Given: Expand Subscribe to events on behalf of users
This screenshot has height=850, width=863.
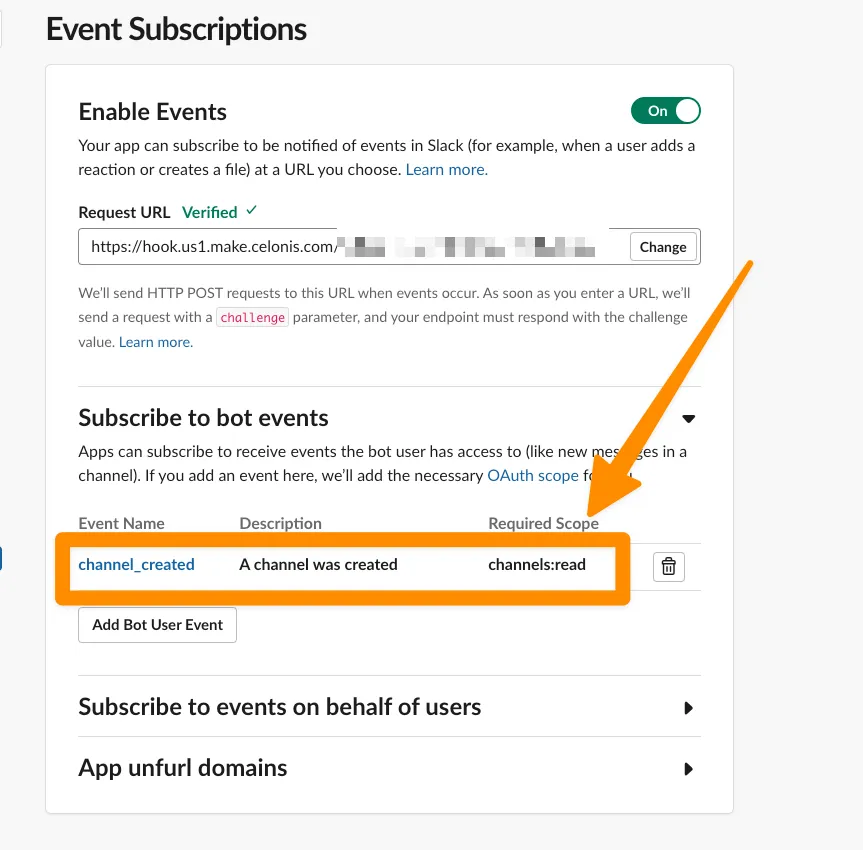Looking at the screenshot, I should click(688, 708).
